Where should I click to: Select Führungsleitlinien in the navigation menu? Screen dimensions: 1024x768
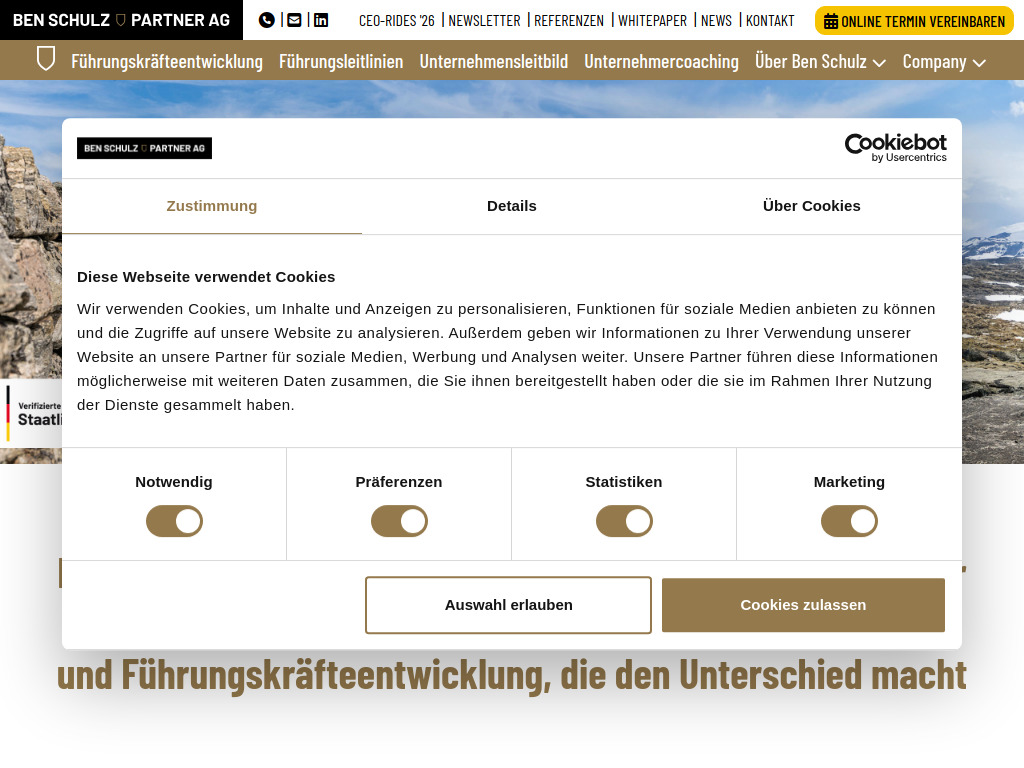click(x=339, y=61)
